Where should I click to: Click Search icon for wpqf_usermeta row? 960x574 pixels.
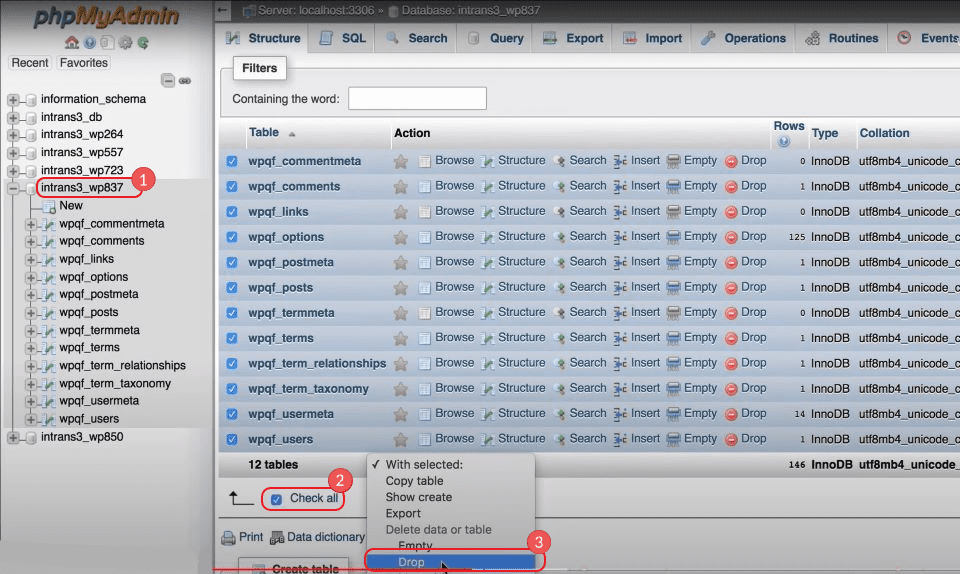pos(560,414)
